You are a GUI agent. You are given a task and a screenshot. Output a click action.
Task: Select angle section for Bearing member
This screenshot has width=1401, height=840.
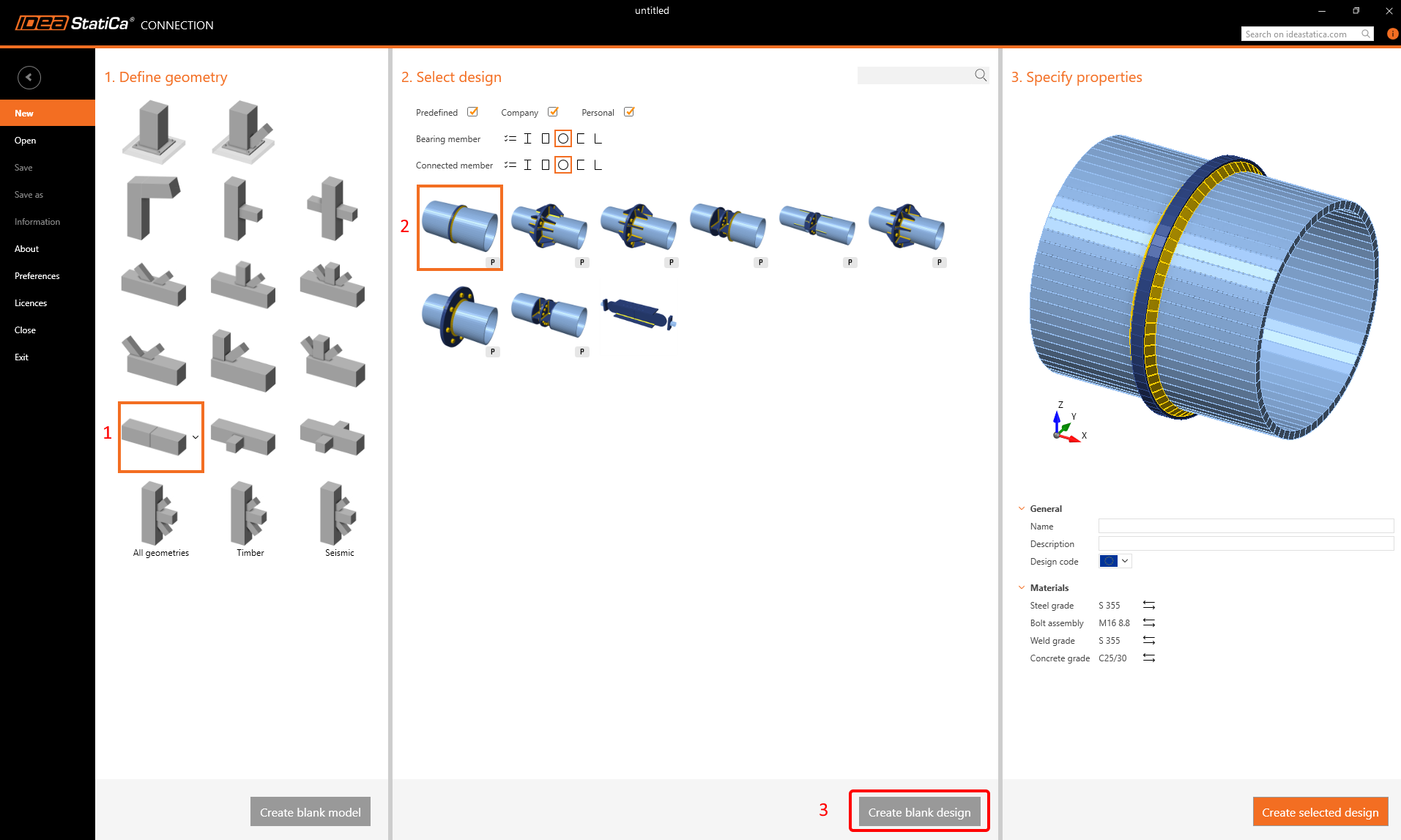598,138
